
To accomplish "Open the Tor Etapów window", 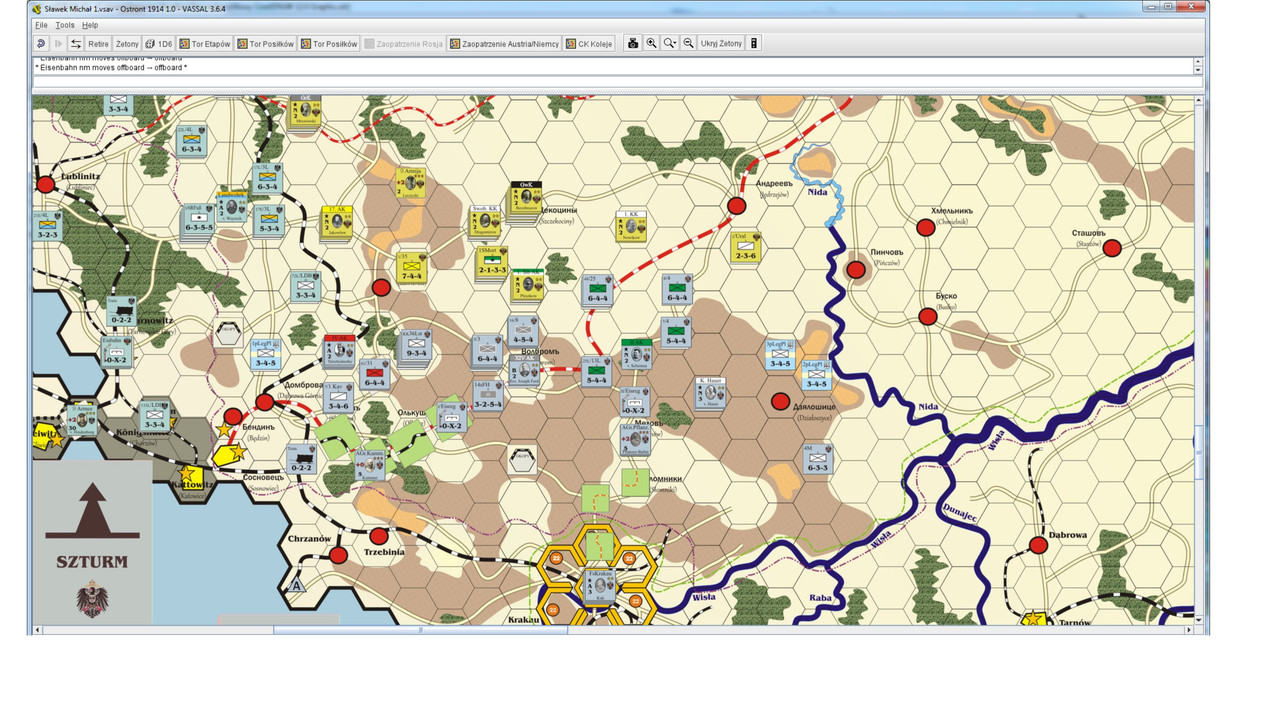I will click(x=205, y=43).
